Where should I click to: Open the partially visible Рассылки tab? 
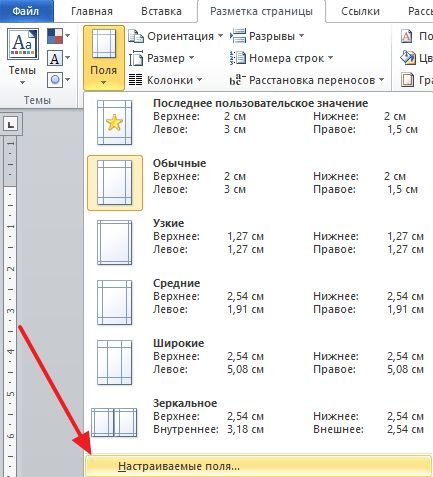420,11
